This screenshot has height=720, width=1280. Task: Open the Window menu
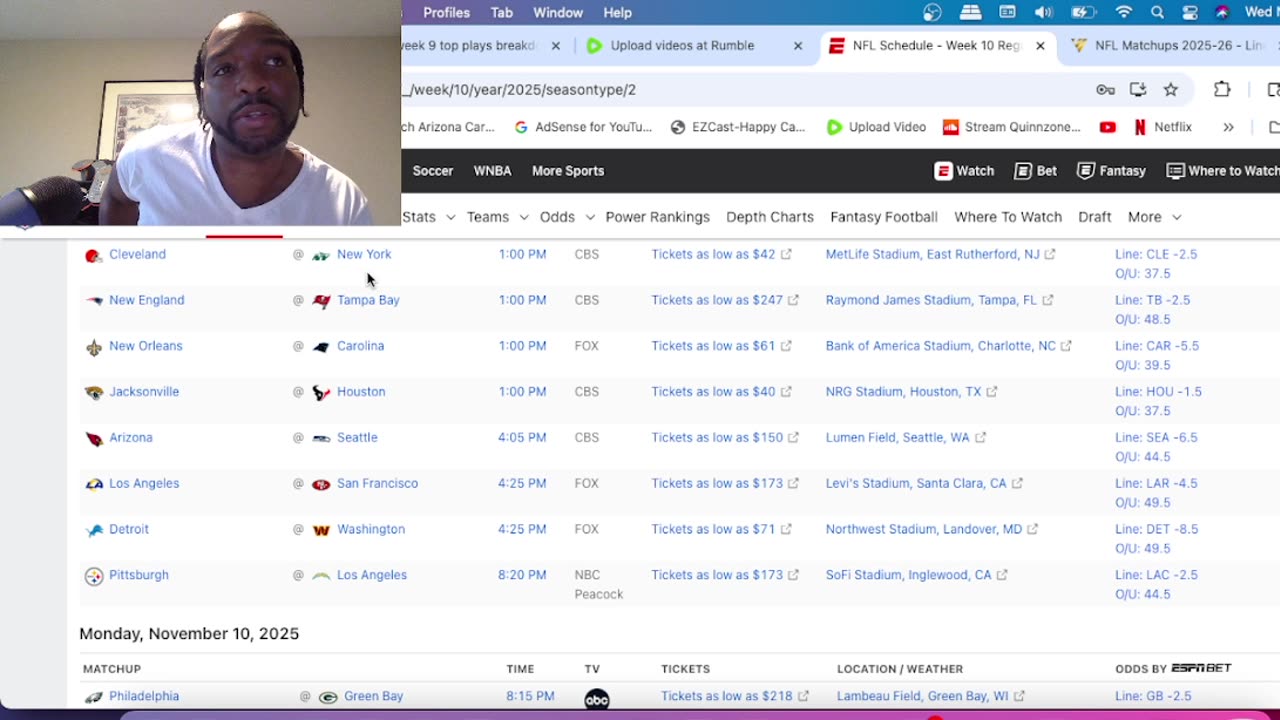tap(558, 13)
